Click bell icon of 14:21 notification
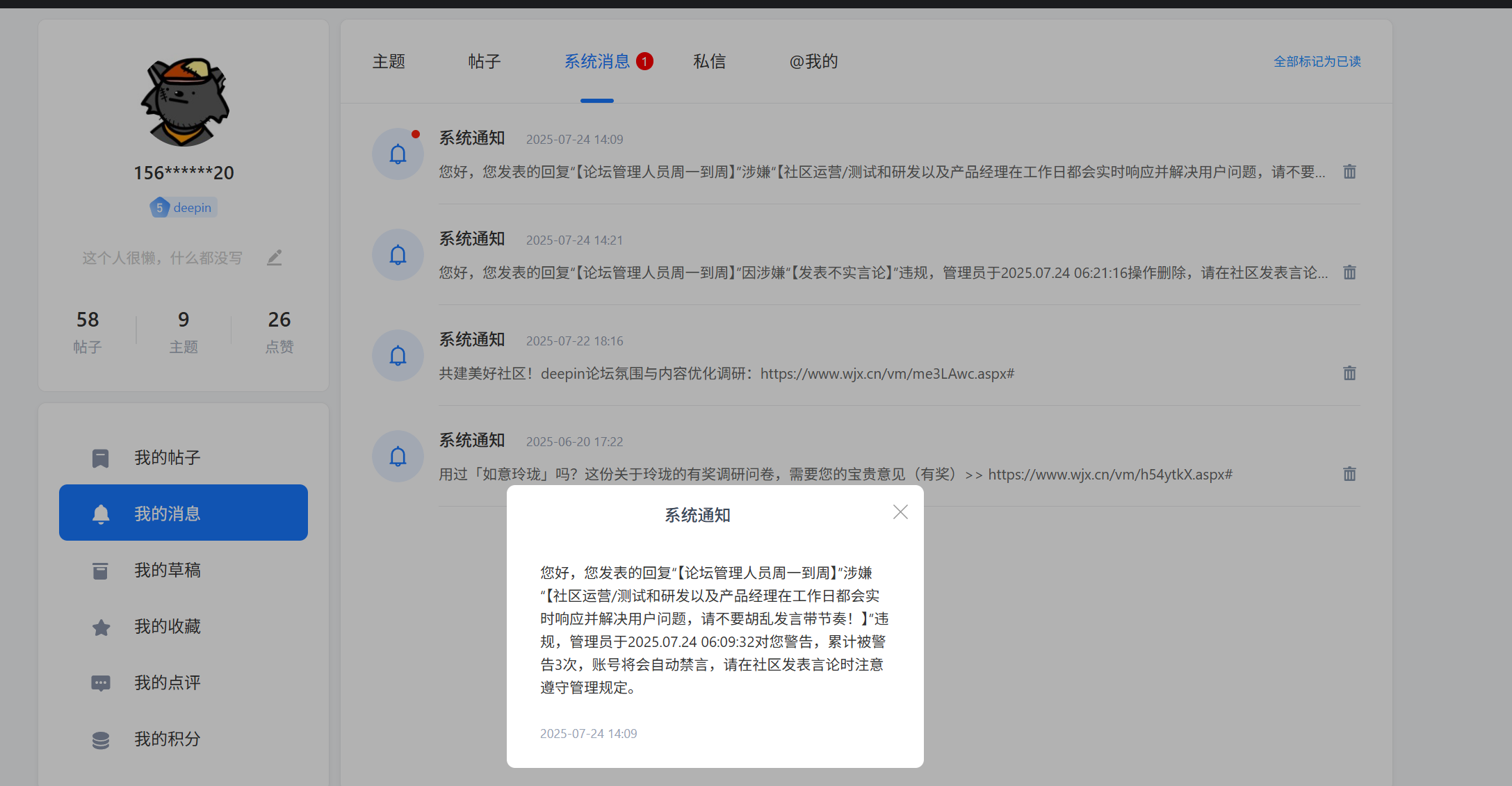This screenshot has height=786, width=1512. click(398, 254)
